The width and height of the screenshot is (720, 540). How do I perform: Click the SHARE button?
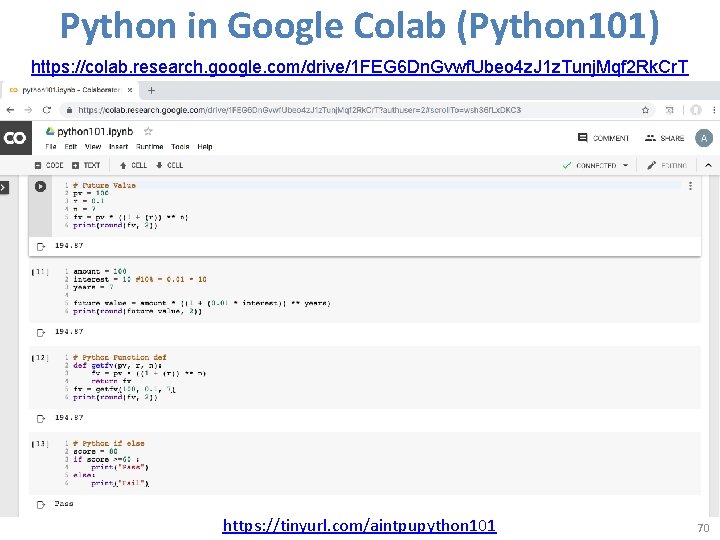(664, 138)
